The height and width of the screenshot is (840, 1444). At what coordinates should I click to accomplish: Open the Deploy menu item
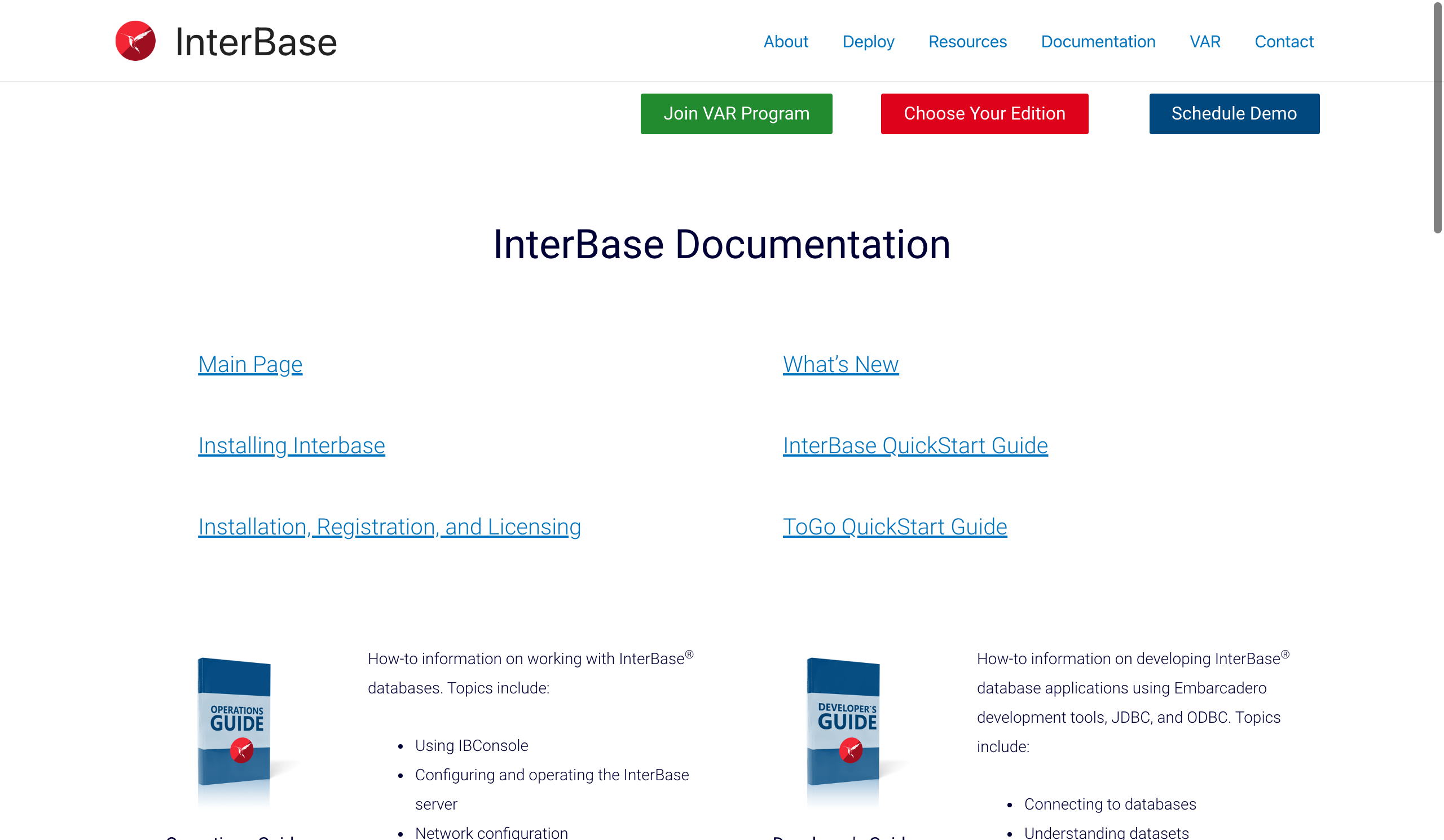(868, 42)
